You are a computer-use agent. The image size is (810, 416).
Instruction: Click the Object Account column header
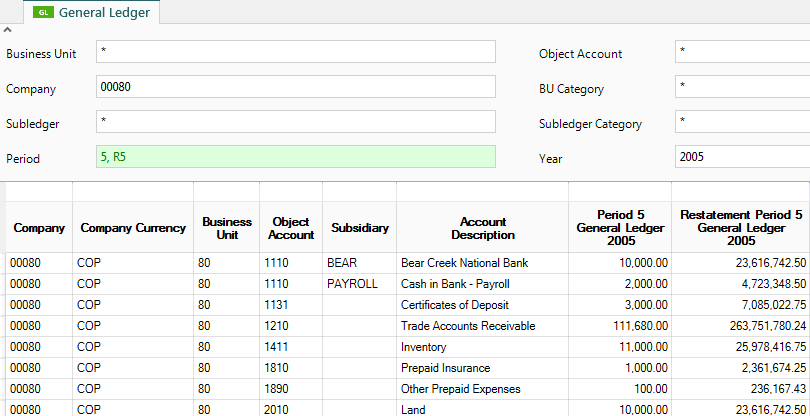pos(291,228)
